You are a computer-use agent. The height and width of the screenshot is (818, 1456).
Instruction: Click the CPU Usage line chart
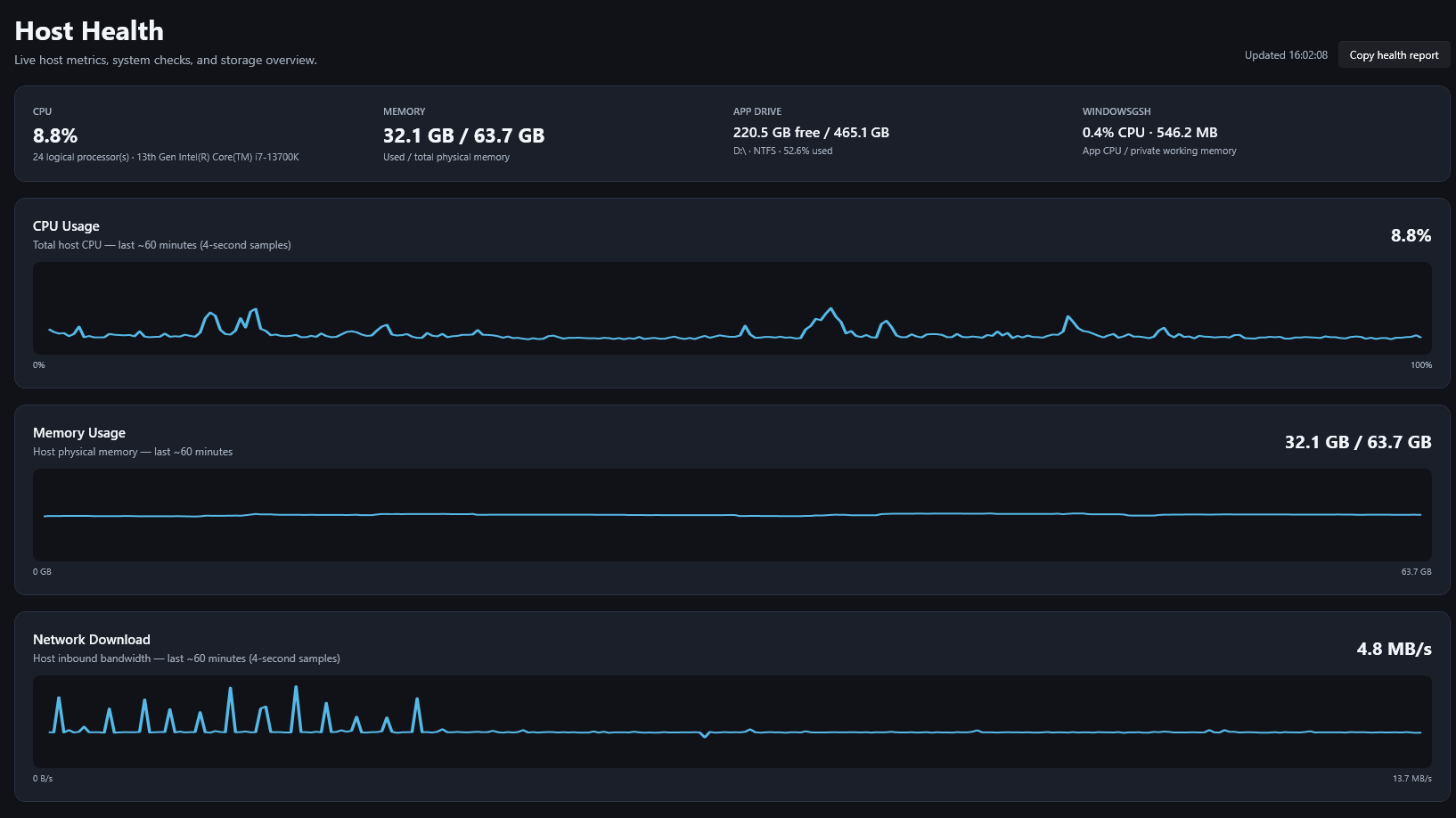click(732, 308)
